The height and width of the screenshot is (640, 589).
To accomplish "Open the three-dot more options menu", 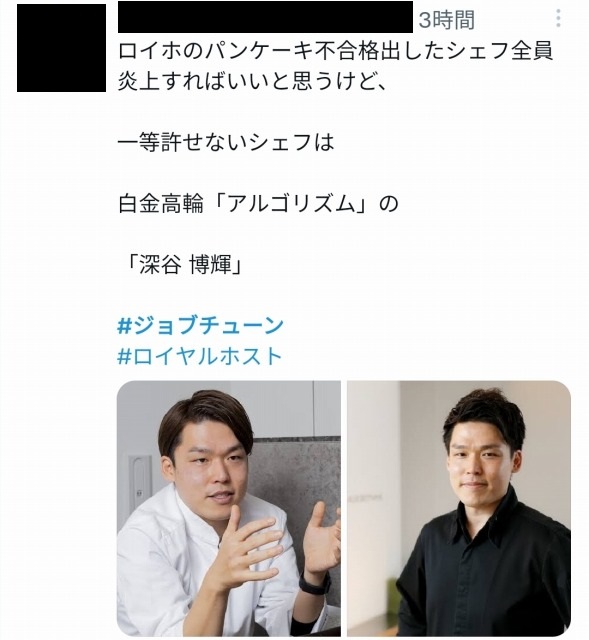I will (558, 19).
